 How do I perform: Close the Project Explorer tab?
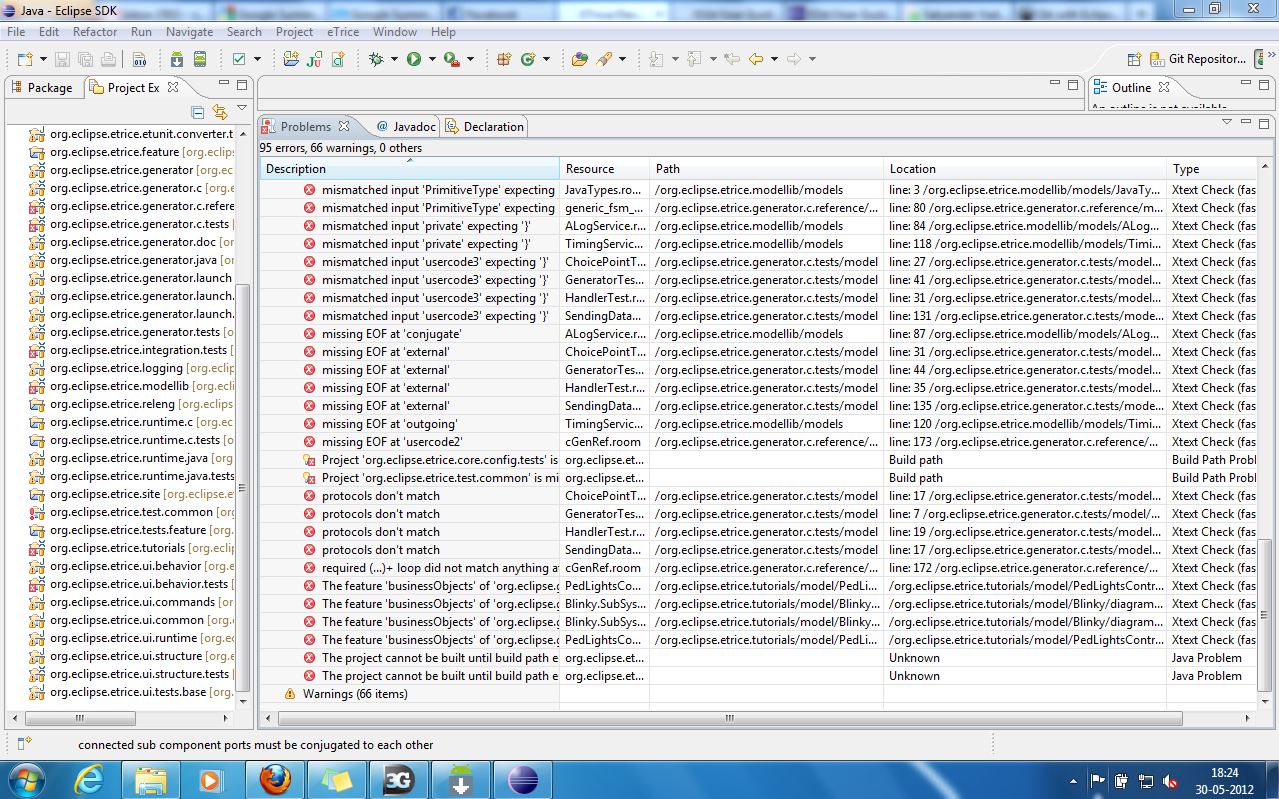point(173,87)
